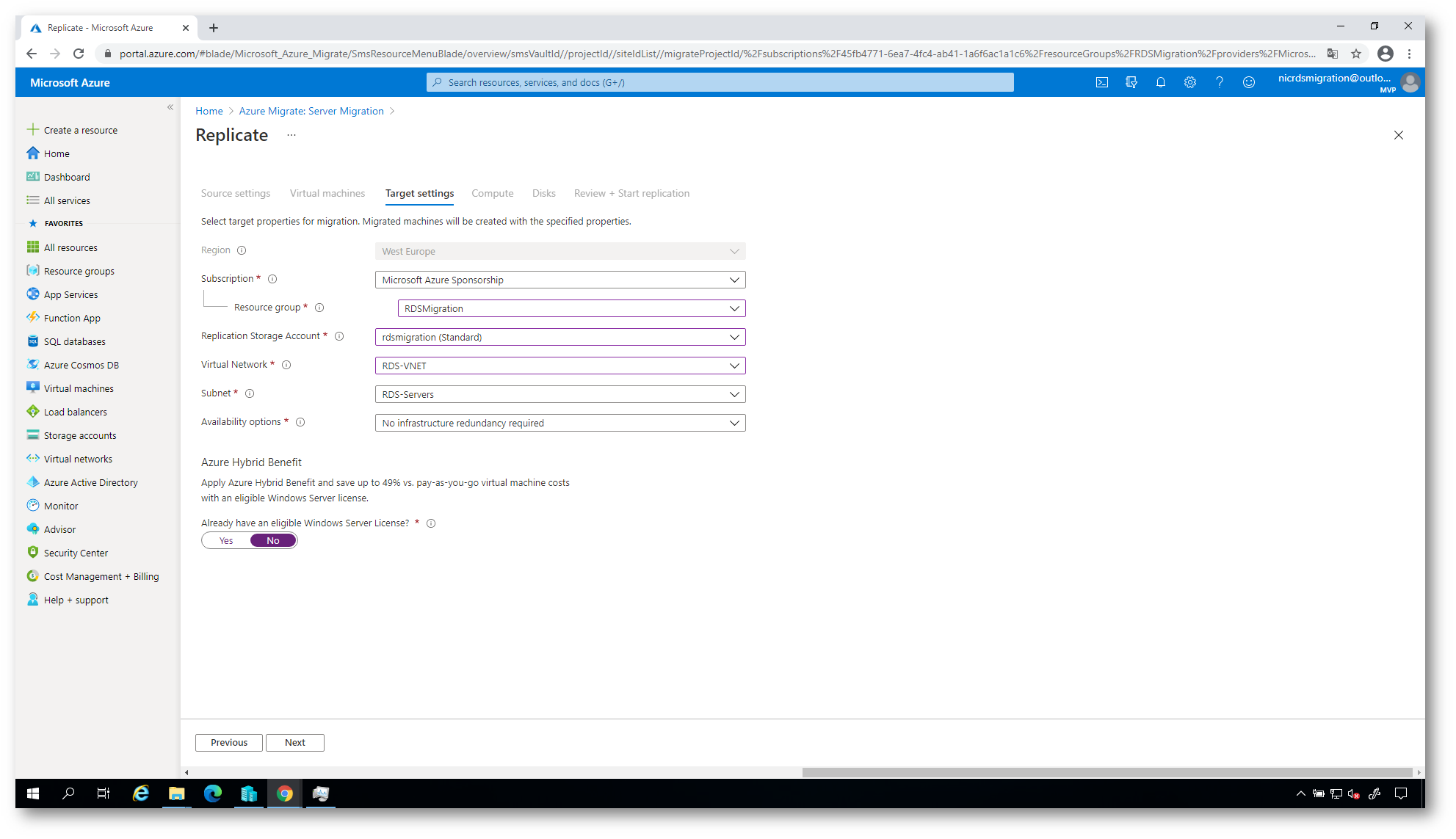The image size is (1456, 839).
Task: Close the Replicate blade
Action: pyautogui.click(x=1398, y=135)
